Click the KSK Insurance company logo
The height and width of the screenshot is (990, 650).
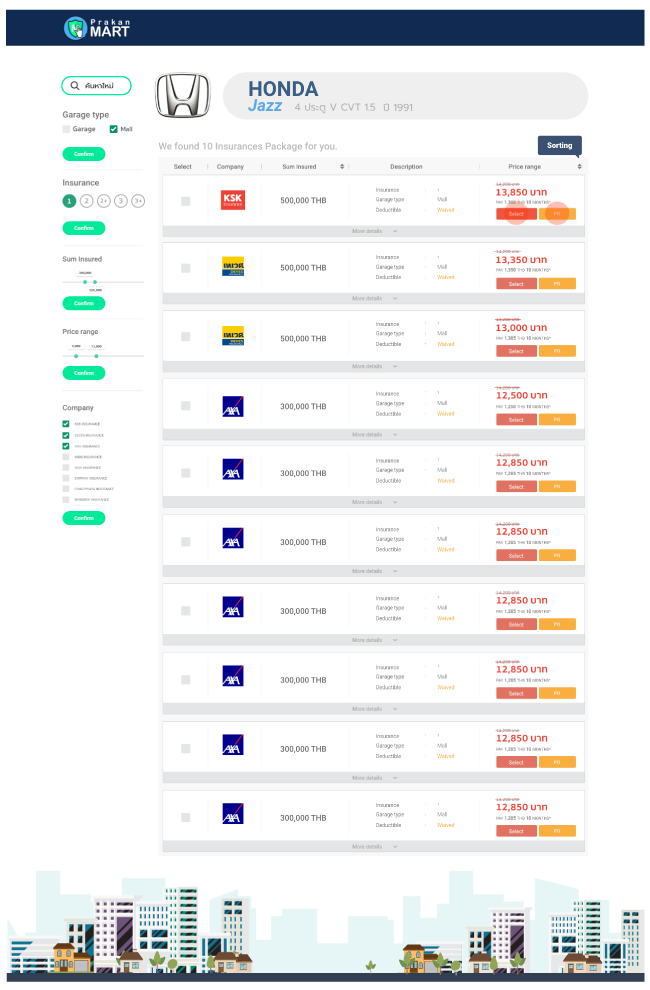pyautogui.click(x=233, y=200)
